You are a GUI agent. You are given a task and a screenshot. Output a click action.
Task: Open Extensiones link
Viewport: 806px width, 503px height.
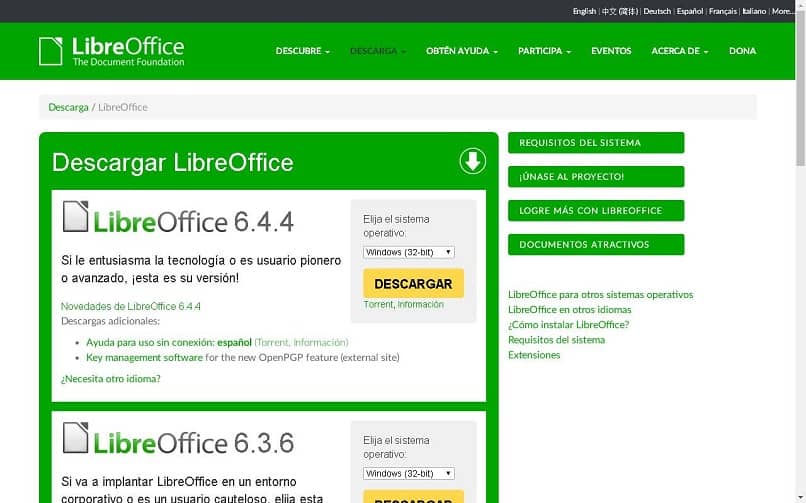(x=534, y=355)
